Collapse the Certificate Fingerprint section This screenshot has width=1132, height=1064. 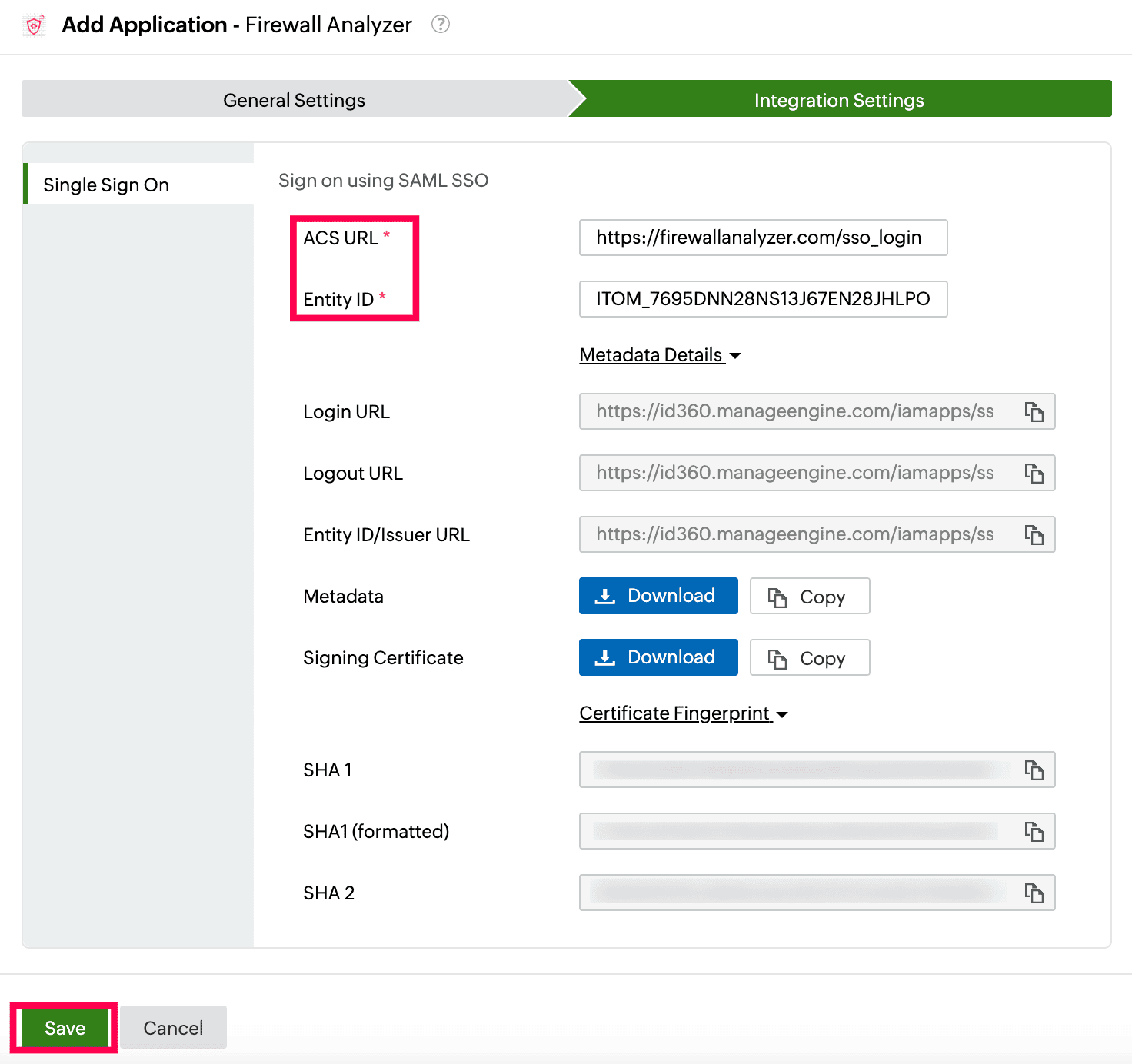click(x=684, y=713)
